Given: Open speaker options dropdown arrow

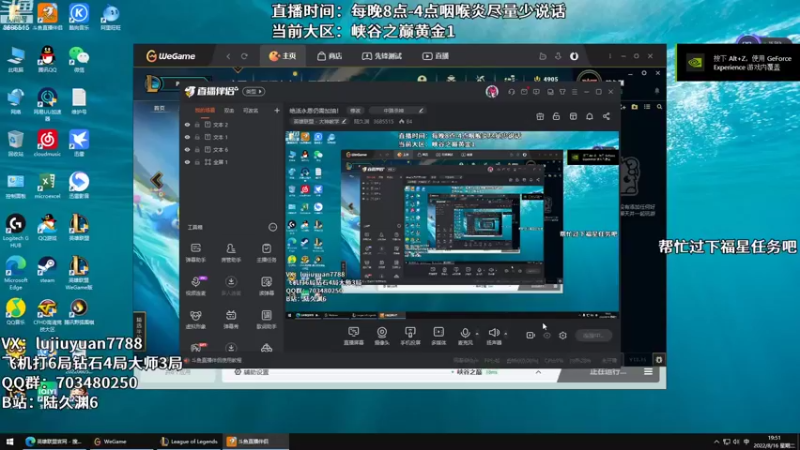Looking at the screenshot, I should pos(506,334).
